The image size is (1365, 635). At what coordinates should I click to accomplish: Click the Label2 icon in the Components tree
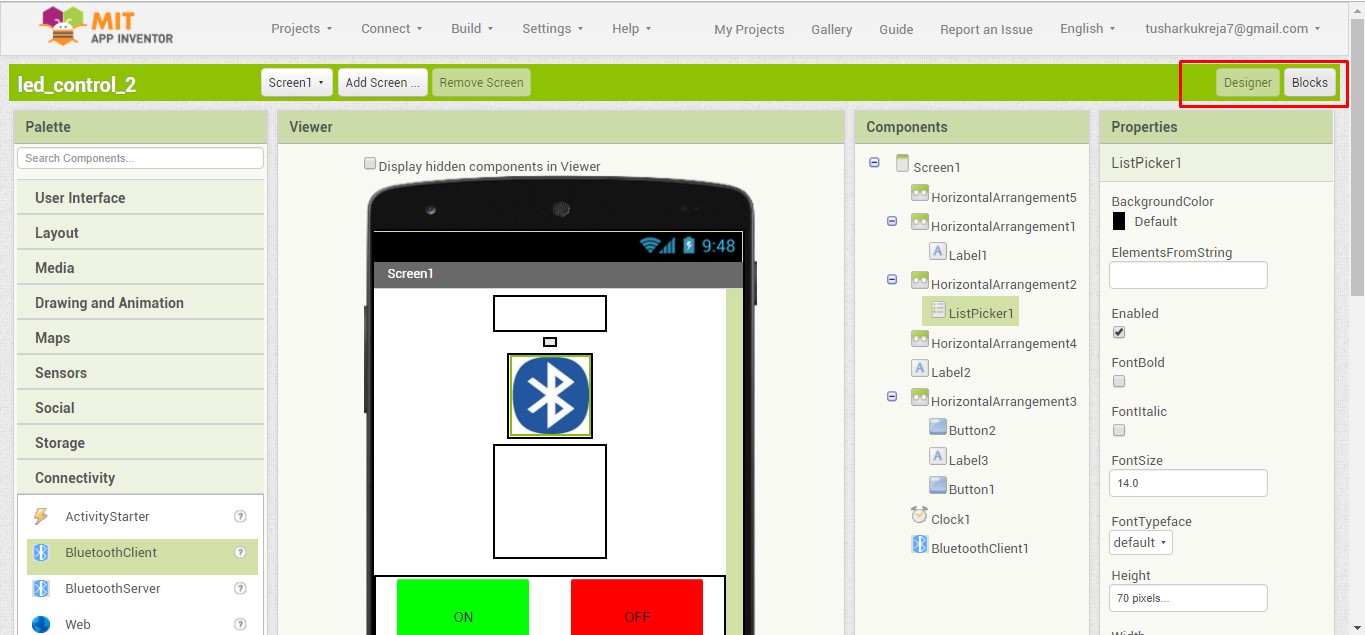coord(920,369)
